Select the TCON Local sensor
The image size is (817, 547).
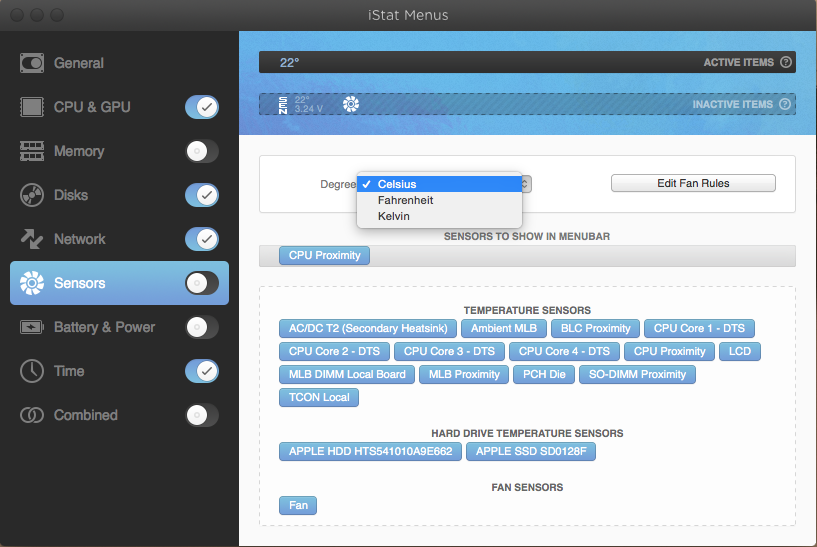pos(318,397)
